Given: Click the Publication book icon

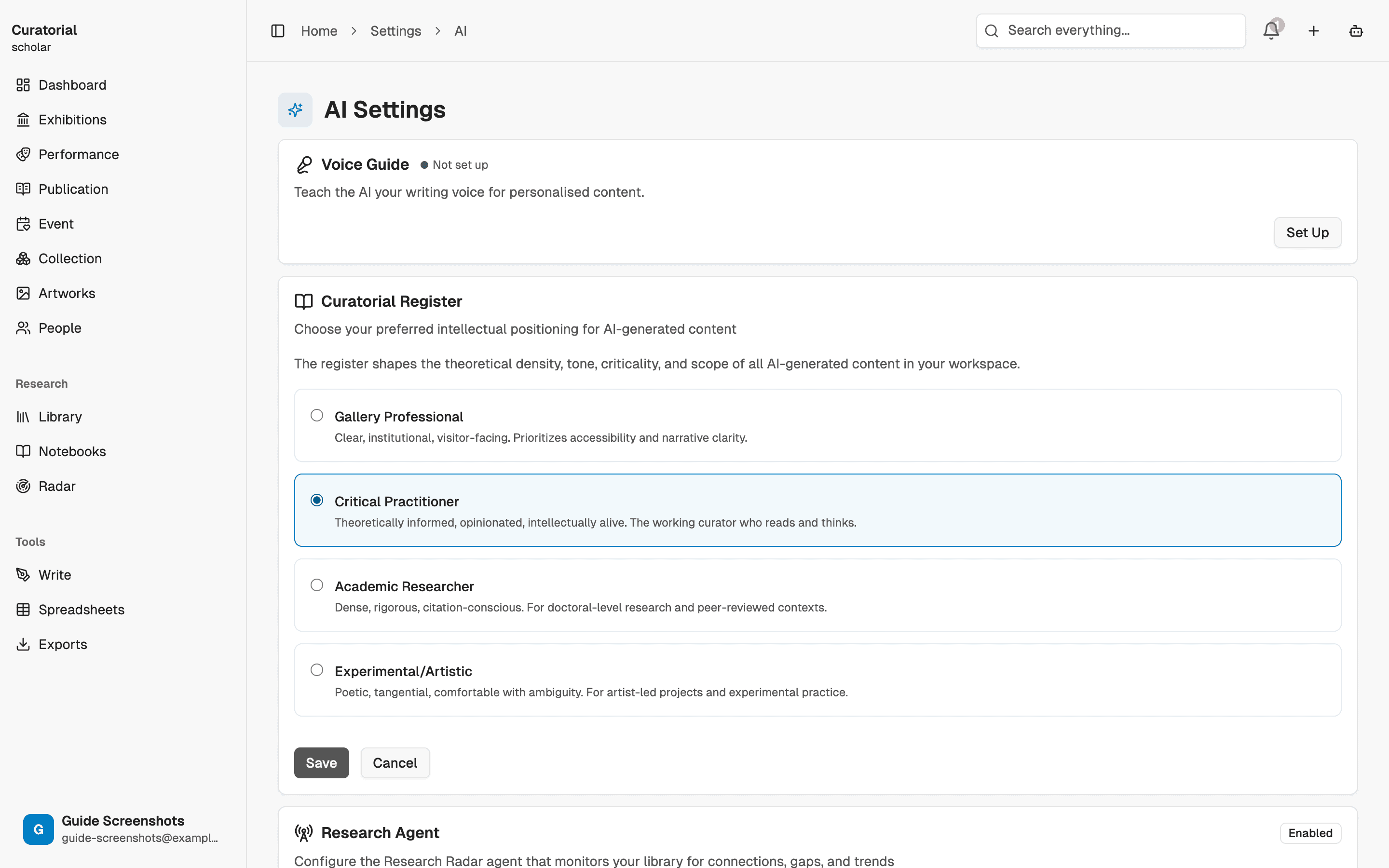Looking at the screenshot, I should (23, 189).
